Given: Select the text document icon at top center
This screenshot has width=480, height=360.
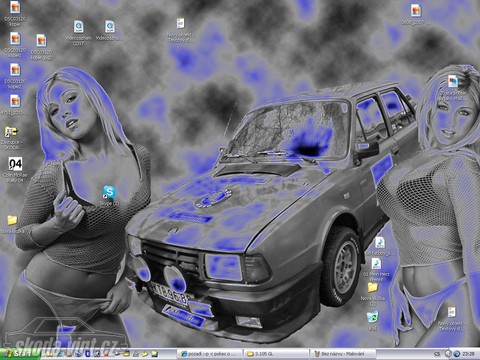Looking at the screenshot, I should 180,24.
